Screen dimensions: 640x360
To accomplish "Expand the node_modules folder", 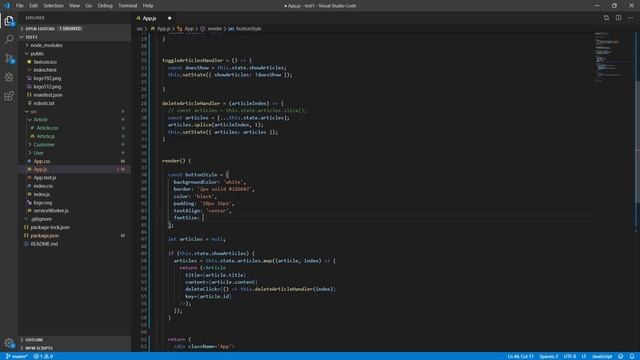I will click(74, 45).
